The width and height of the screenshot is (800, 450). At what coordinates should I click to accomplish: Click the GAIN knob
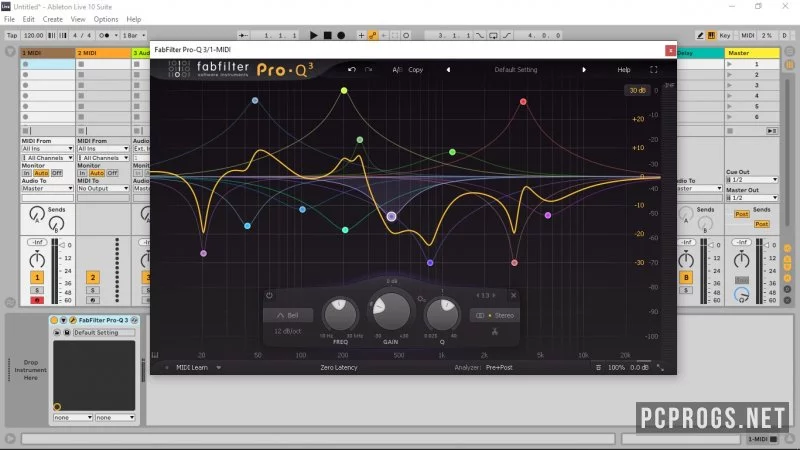391,310
